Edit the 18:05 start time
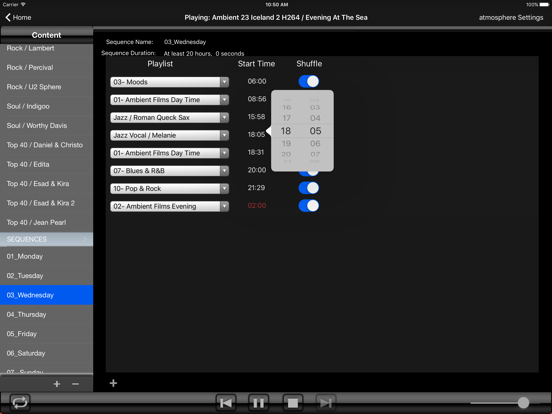 pyautogui.click(x=256, y=134)
